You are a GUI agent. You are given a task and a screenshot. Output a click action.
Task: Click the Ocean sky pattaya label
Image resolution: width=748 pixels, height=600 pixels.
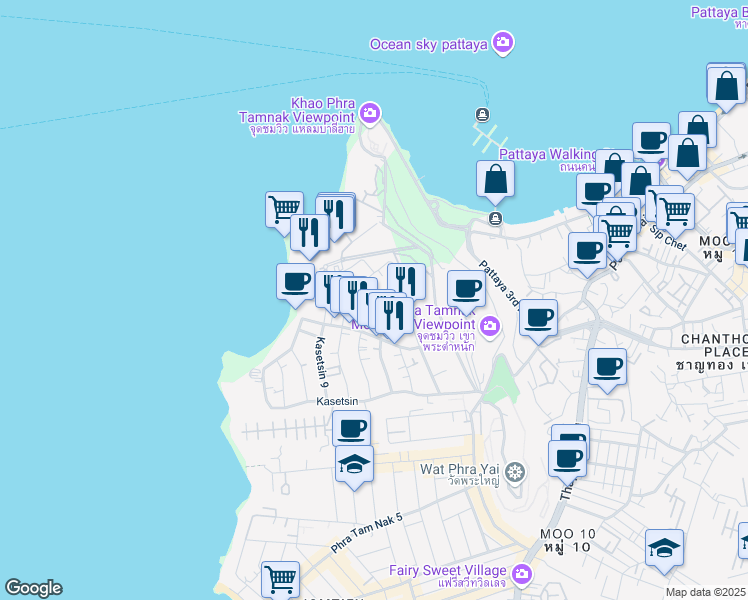(x=428, y=44)
